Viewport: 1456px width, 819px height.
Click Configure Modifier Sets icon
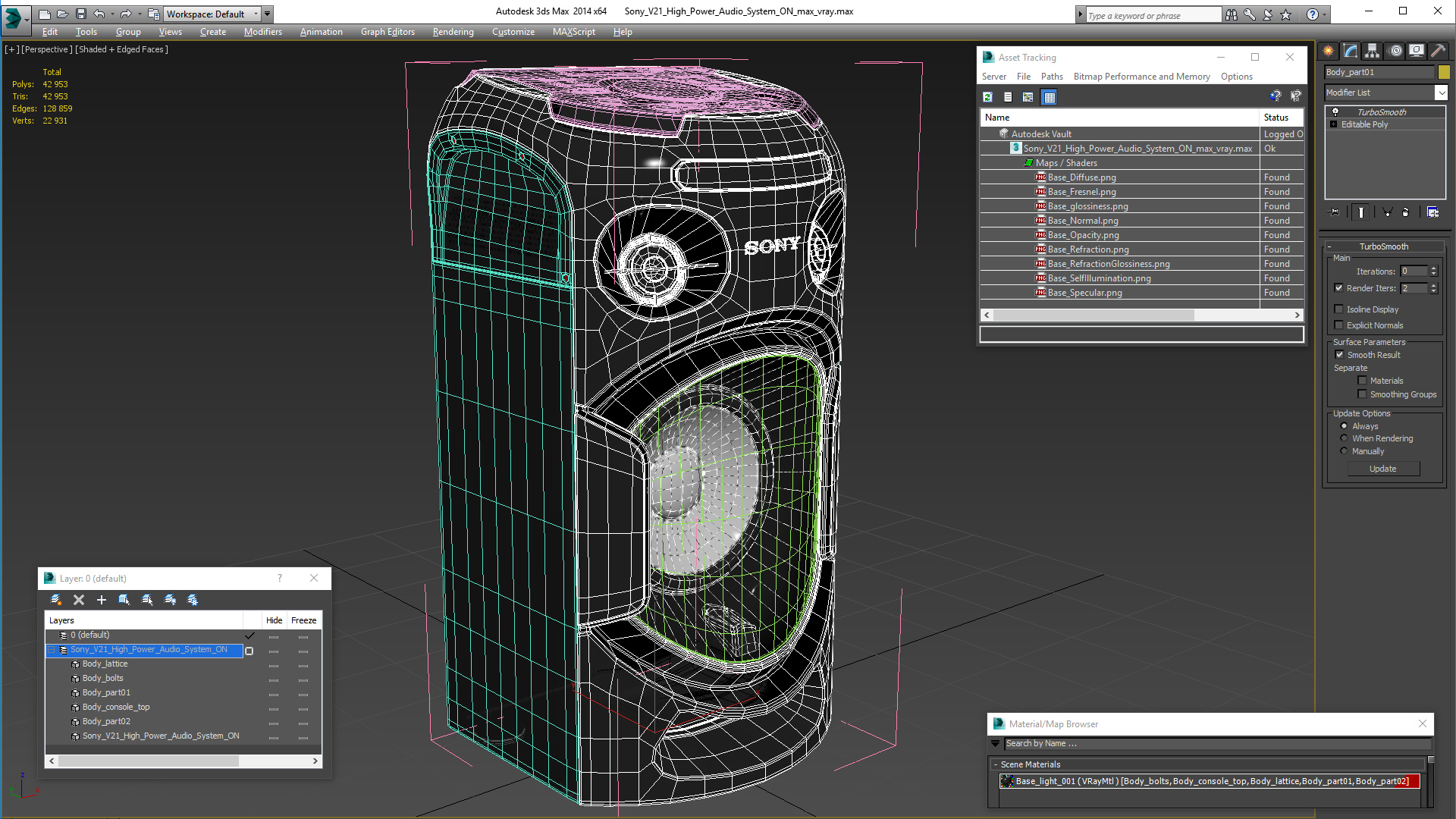(x=1432, y=212)
